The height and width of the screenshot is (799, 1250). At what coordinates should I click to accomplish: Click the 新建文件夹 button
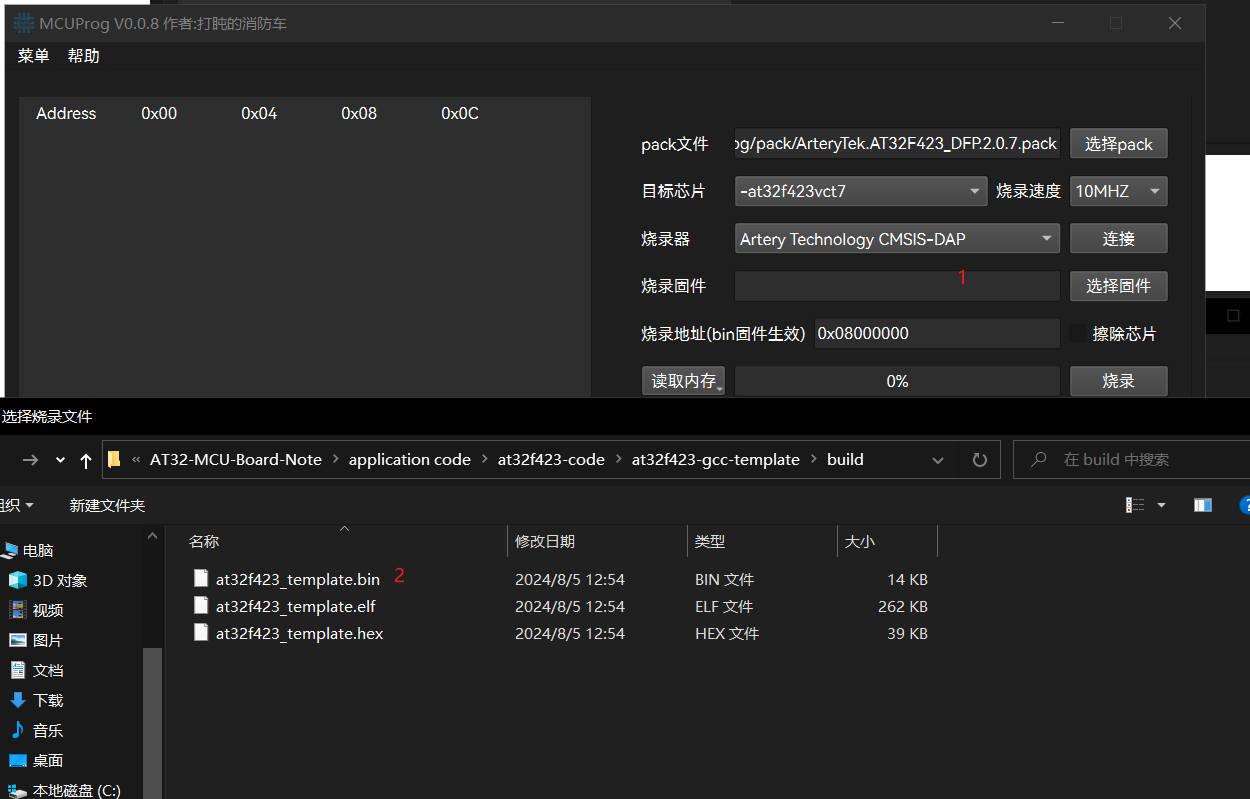[107, 506]
